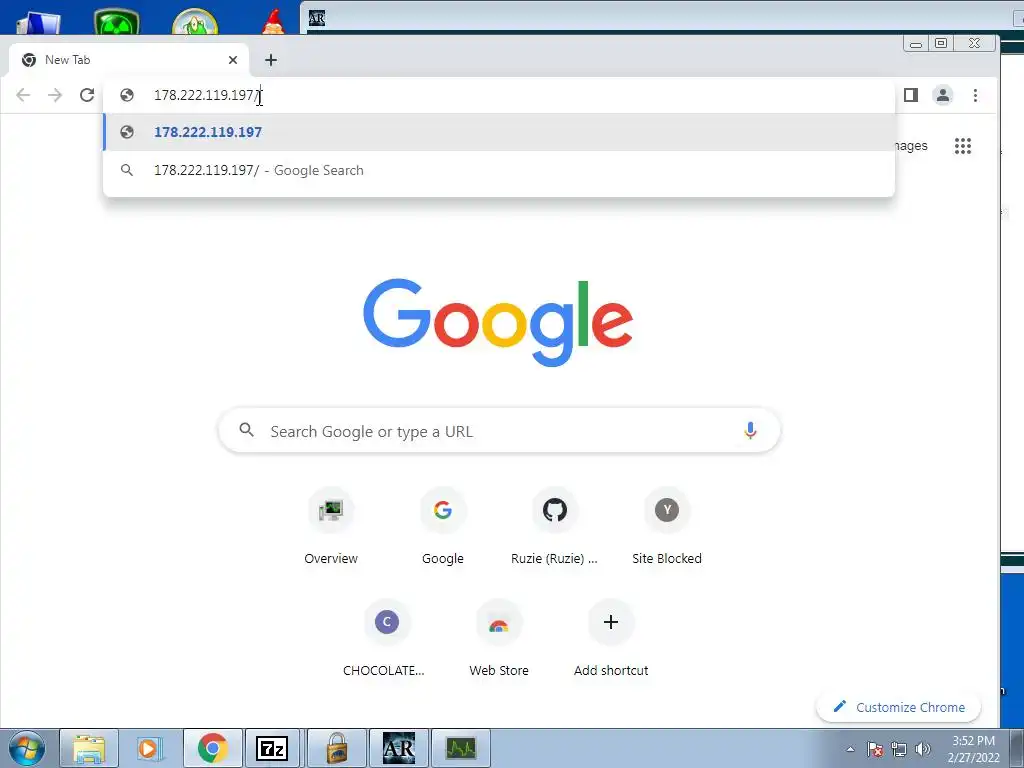
Task: Open the Chrome profile avatar
Action: point(942,95)
